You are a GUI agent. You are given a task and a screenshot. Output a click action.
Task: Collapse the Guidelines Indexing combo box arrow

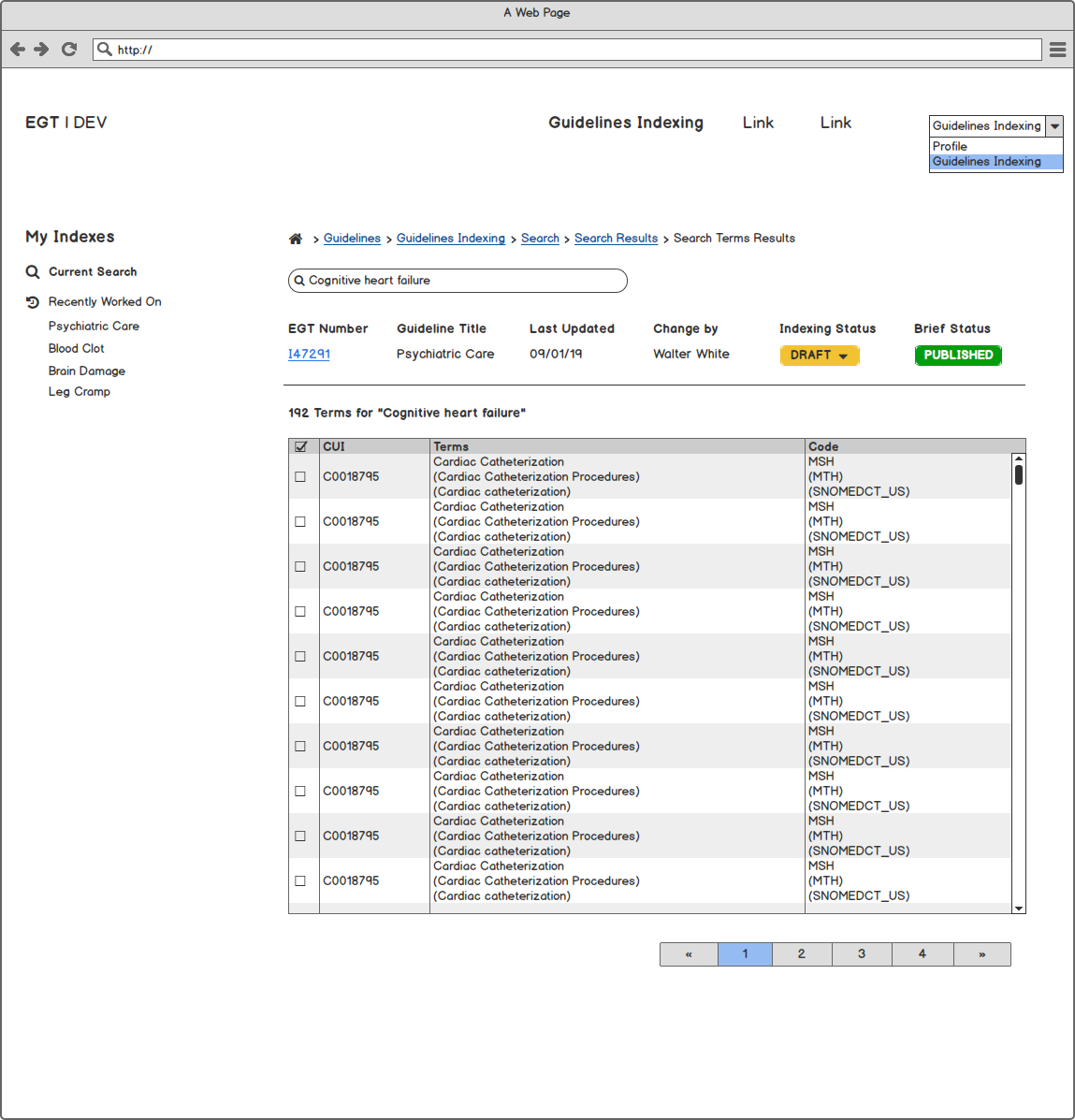[x=1054, y=126]
